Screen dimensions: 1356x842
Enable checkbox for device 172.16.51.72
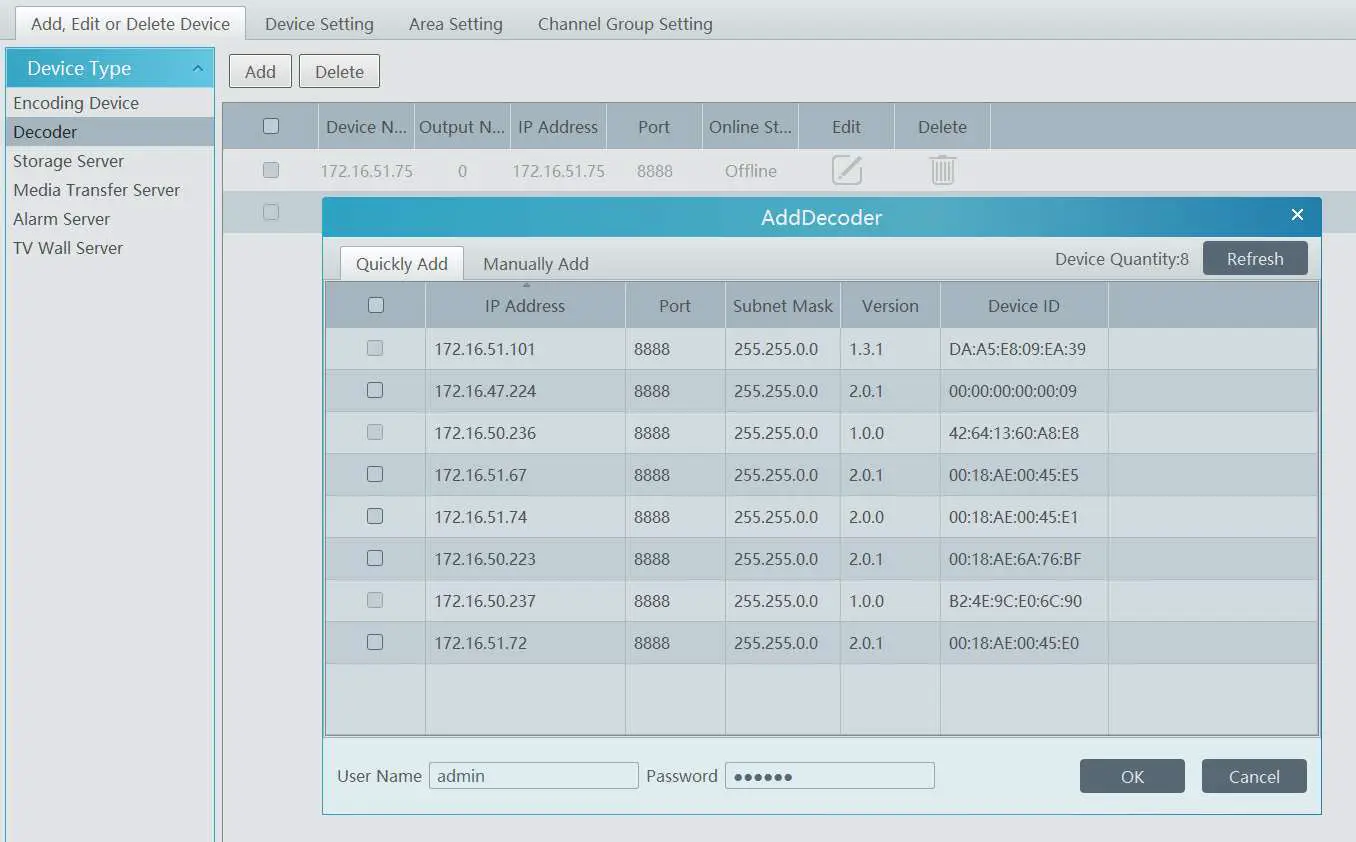tap(375, 643)
